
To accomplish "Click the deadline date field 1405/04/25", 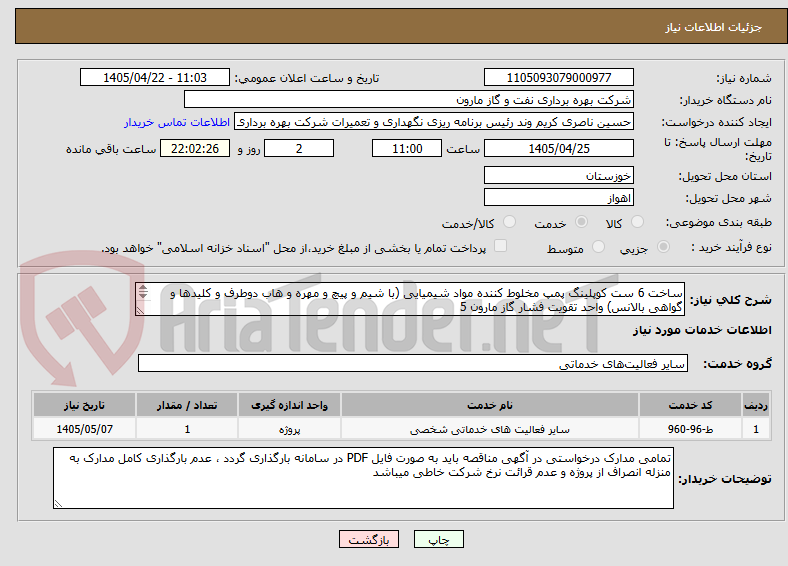I will [558, 148].
